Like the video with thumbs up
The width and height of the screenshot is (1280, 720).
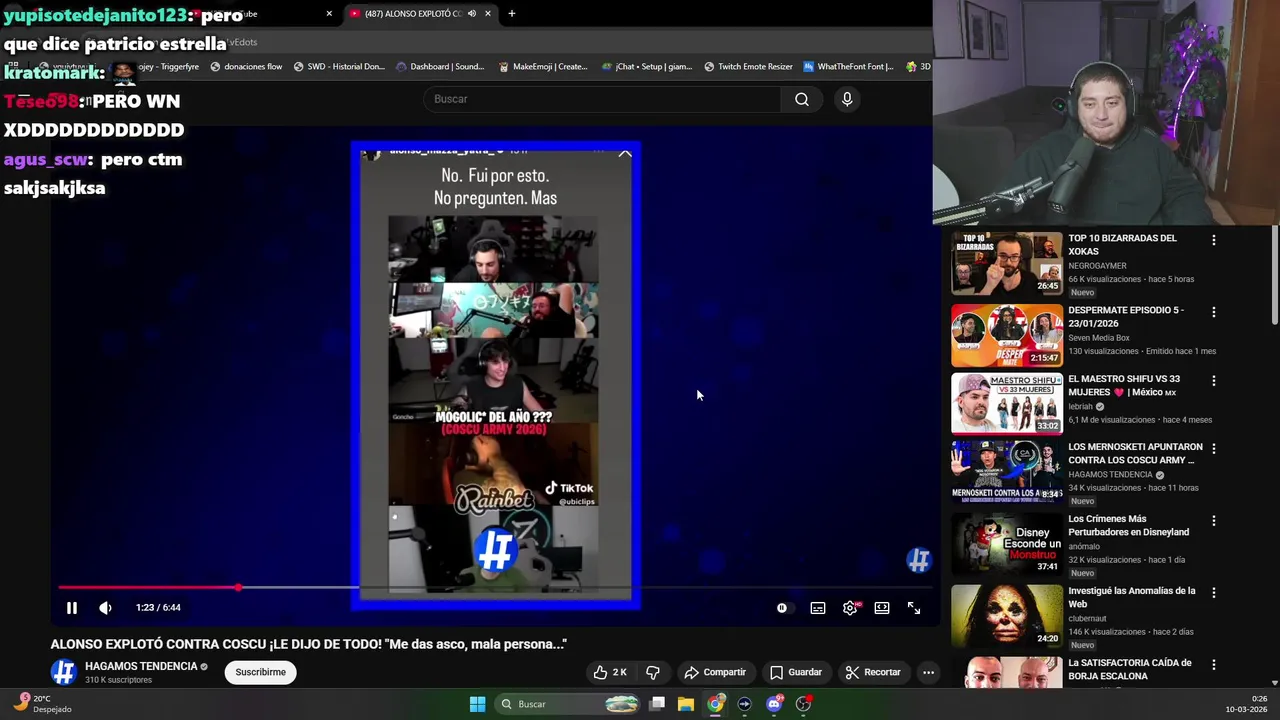click(x=610, y=672)
